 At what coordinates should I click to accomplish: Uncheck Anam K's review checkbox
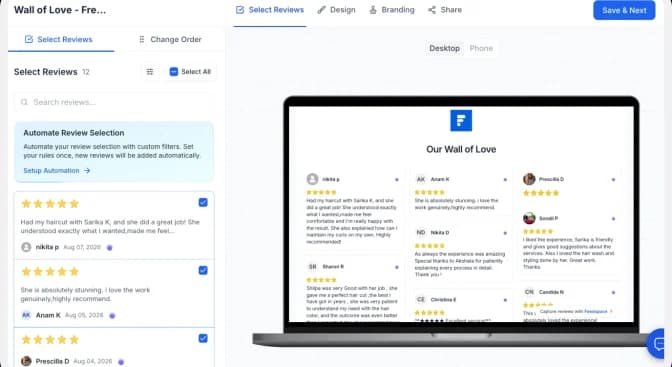pos(203,270)
